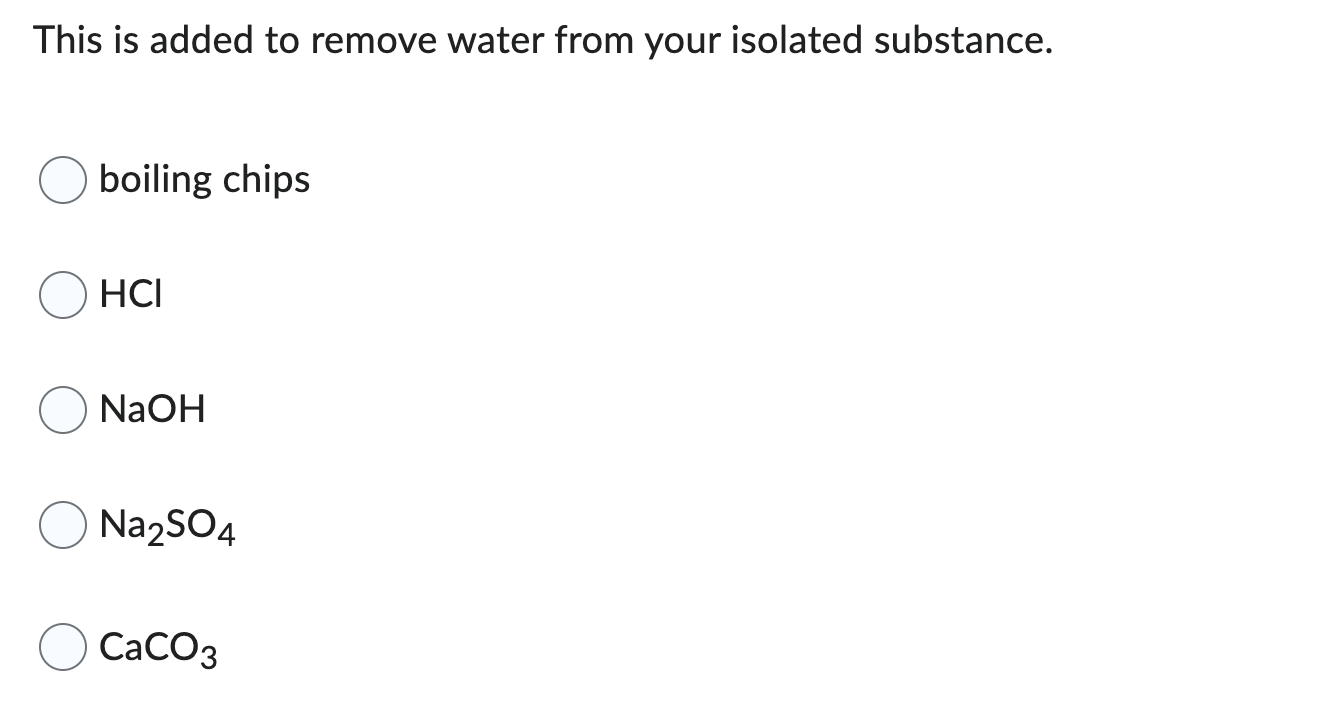
Task: Select the HCl radio button
Action: [x=62, y=295]
